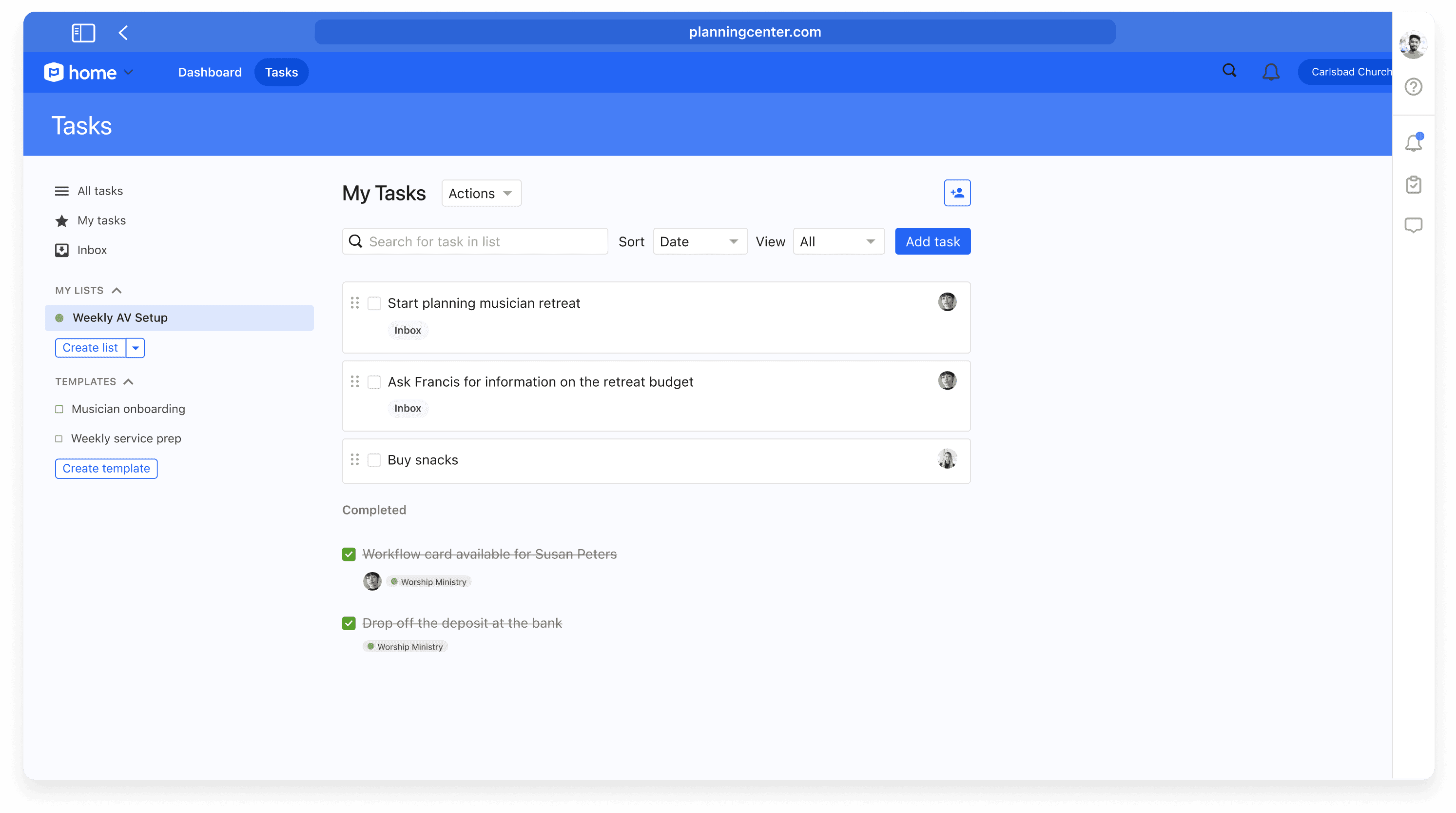Open the notifications bell in navigation bar
The width and height of the screenshot is (1456, 813).
coord(1271,72)
